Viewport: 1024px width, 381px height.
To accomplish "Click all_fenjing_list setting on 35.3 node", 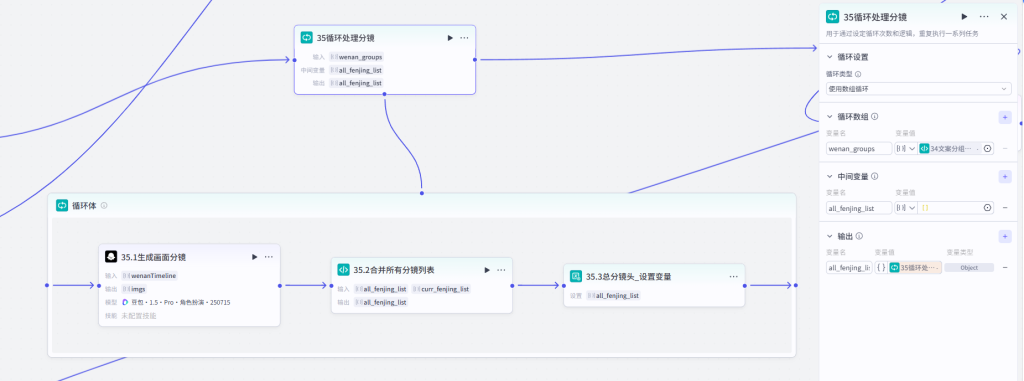I will tap(614, 295).
